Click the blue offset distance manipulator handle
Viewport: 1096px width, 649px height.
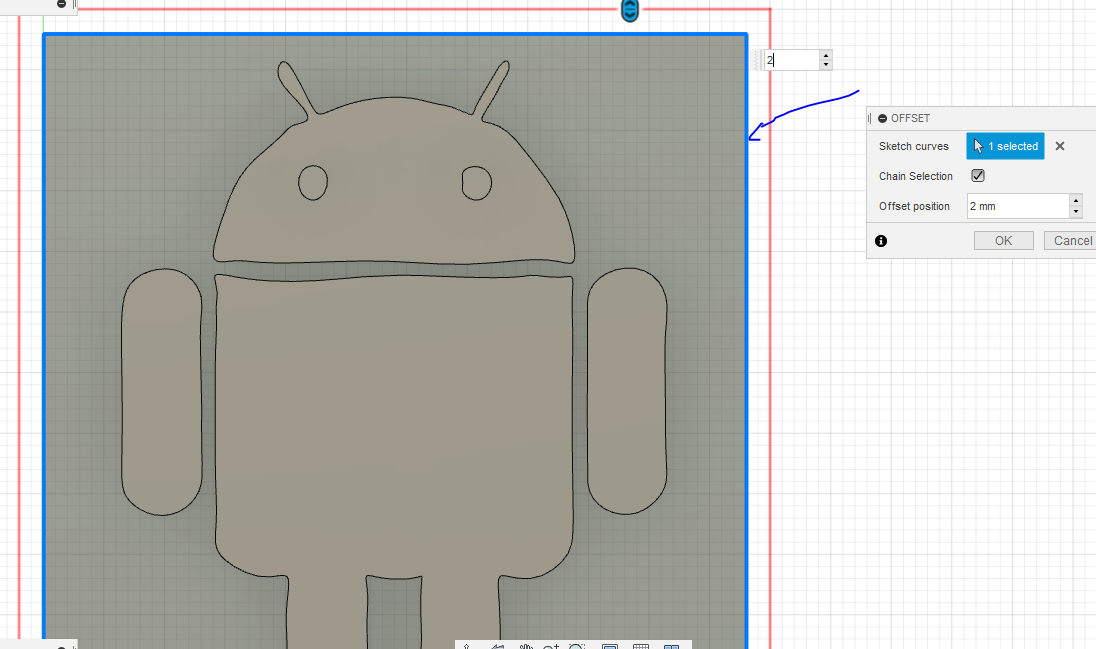pos(630,10)
